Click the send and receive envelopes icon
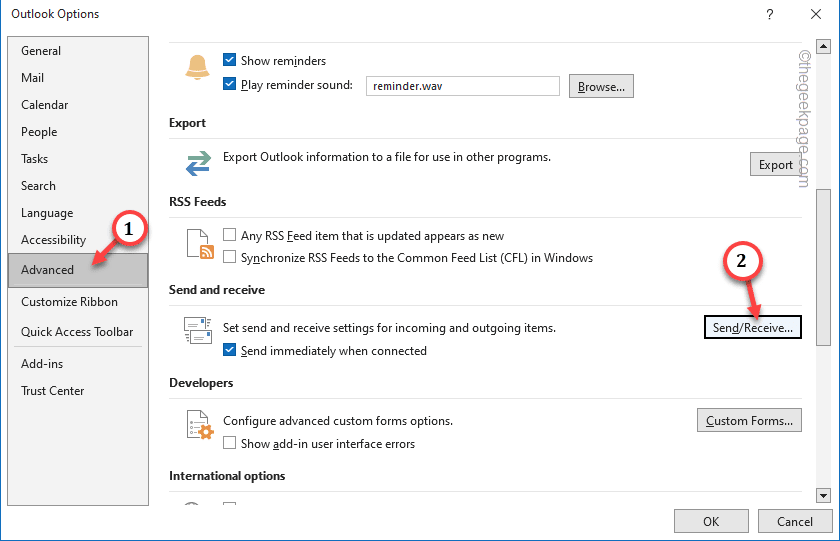Image resolution: width=840 pixels, height=541 pixels. [198, 330]
